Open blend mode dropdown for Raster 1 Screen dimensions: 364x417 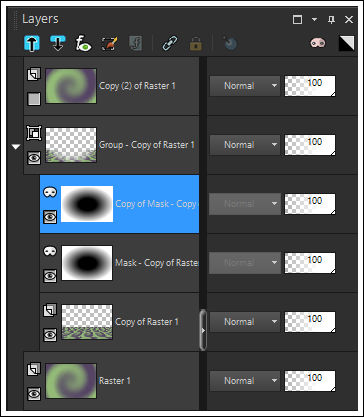245,381
